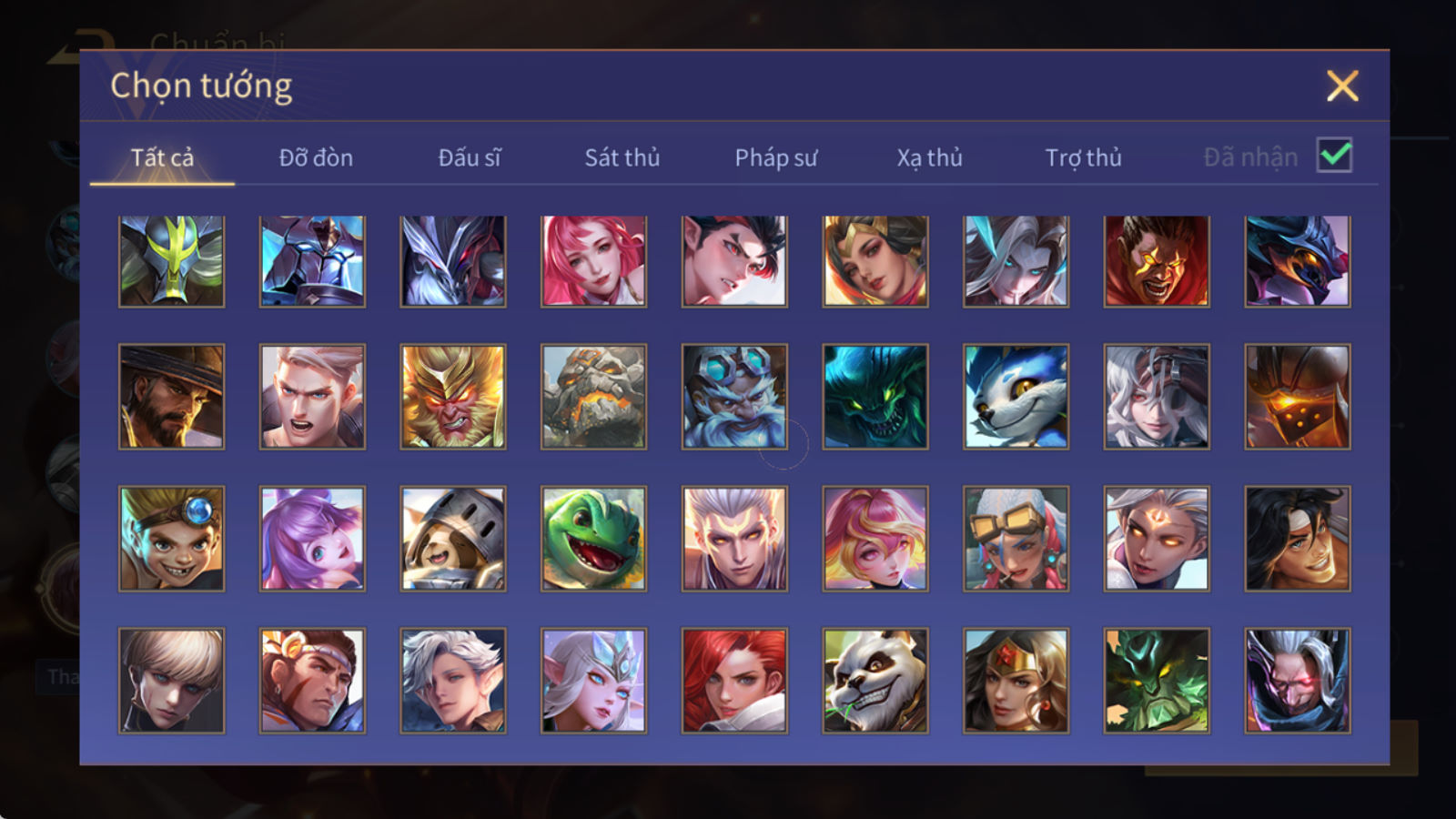Show the Pháp sư hero category

coord(775,157)
